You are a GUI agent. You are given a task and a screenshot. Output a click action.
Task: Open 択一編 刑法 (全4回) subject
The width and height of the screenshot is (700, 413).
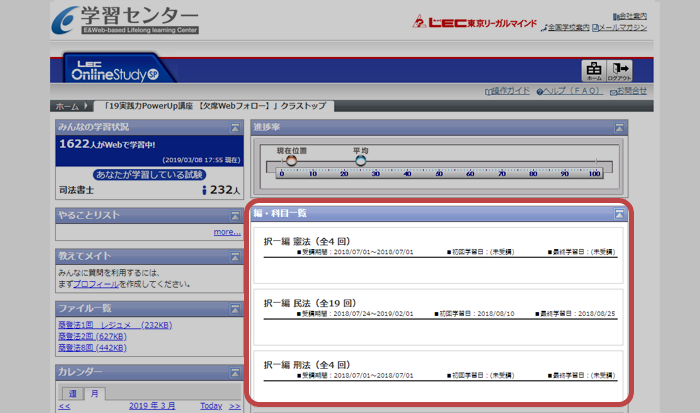307,365
